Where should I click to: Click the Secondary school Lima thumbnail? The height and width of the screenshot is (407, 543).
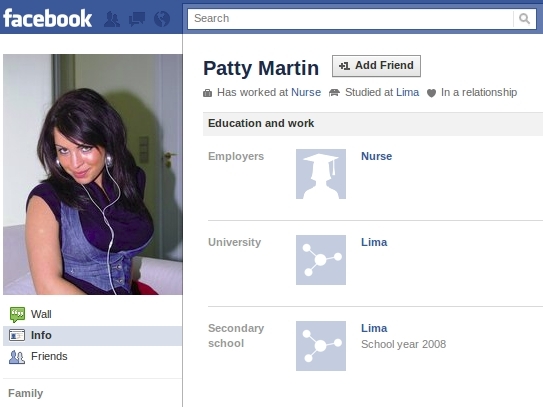point(321,346)
